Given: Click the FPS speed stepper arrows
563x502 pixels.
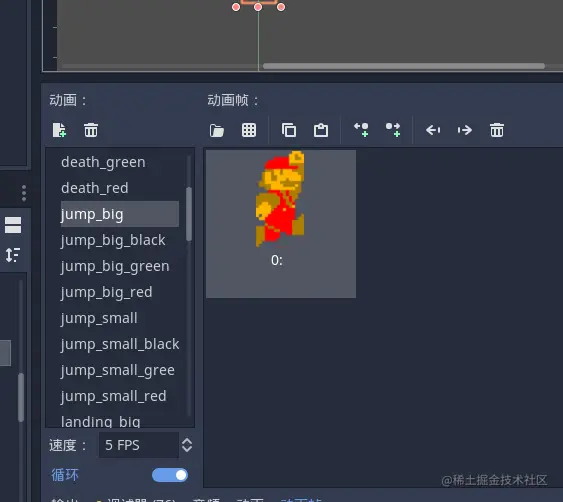Looking at the screenshot, I should click(187, 445).
